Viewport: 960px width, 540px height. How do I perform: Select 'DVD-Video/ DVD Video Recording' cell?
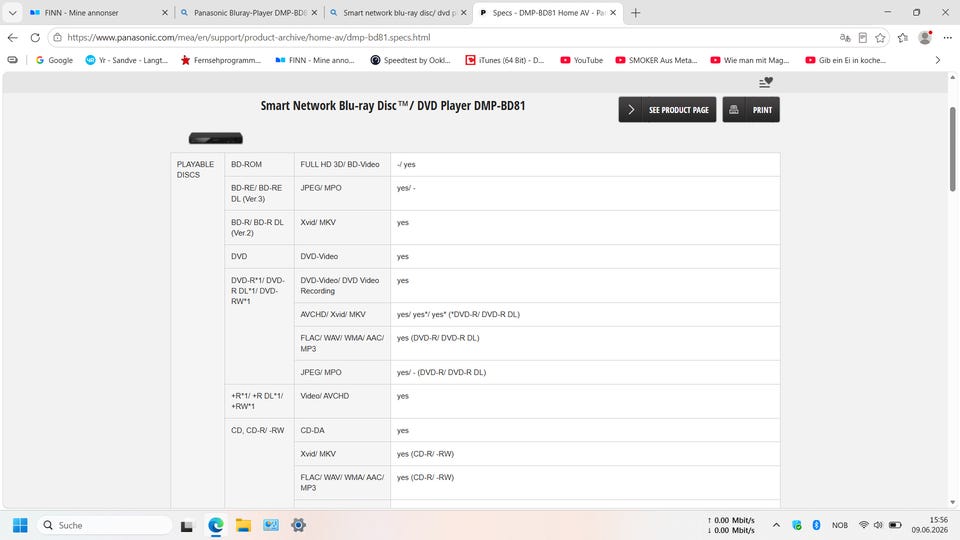point(340,285)
